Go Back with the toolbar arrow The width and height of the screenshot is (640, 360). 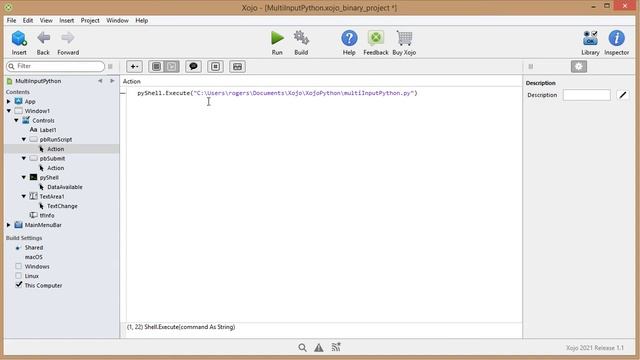[43, 38]
